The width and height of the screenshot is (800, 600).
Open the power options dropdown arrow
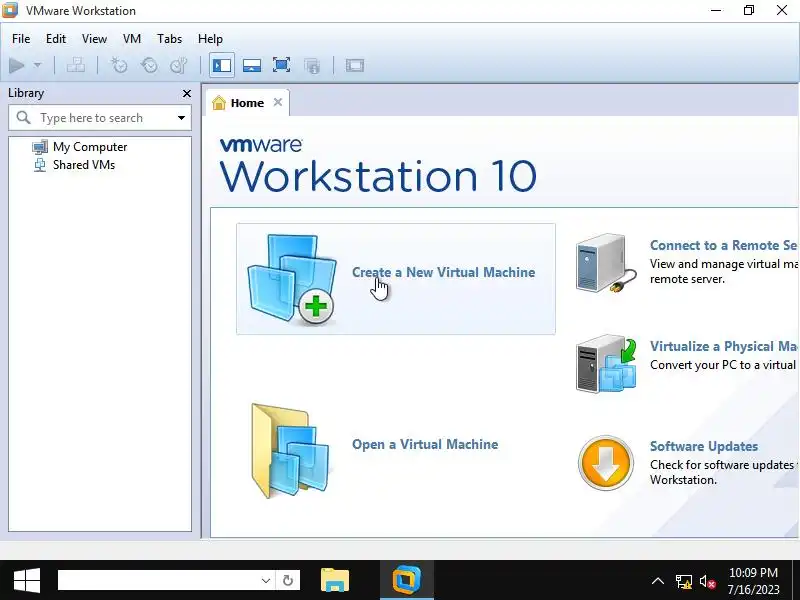tap(37, 65)
